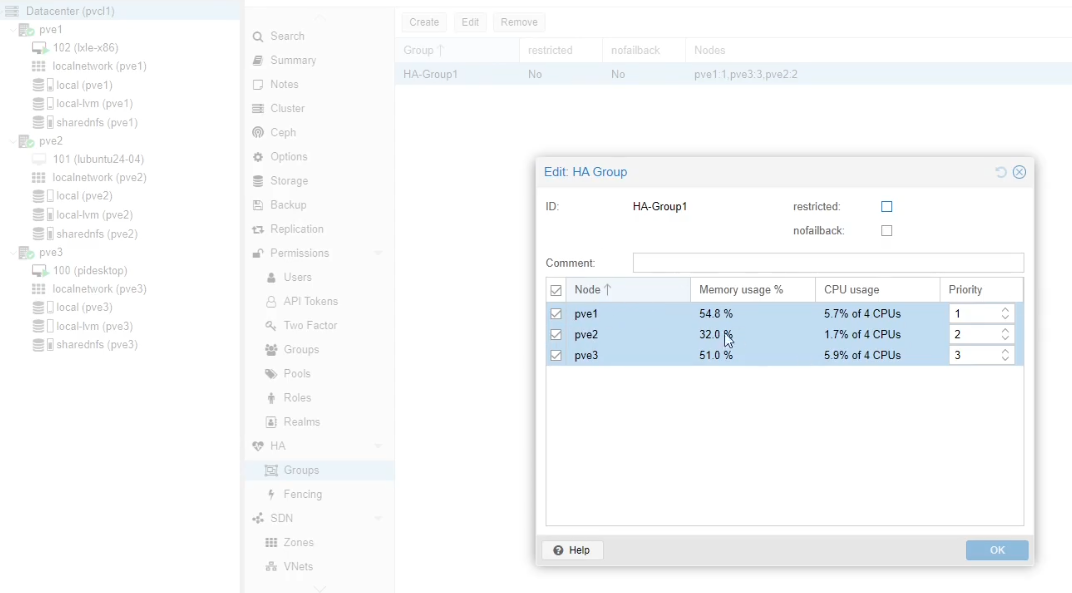Click the Datacenter (pvcl1) server icon

(x=12, y=11)
